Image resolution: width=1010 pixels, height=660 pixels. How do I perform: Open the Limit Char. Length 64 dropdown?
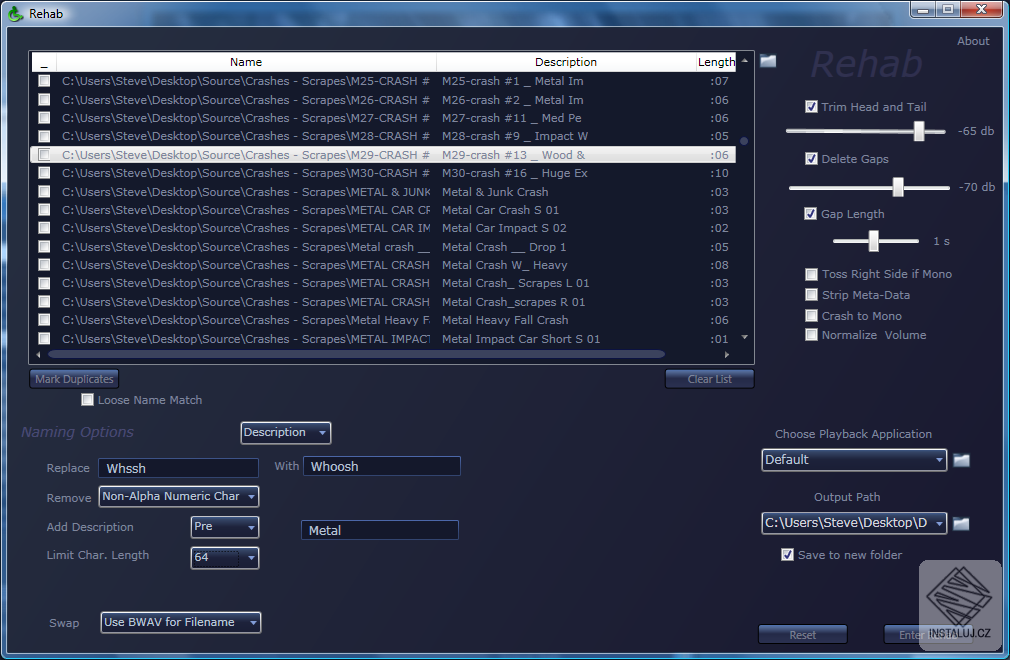225,558
